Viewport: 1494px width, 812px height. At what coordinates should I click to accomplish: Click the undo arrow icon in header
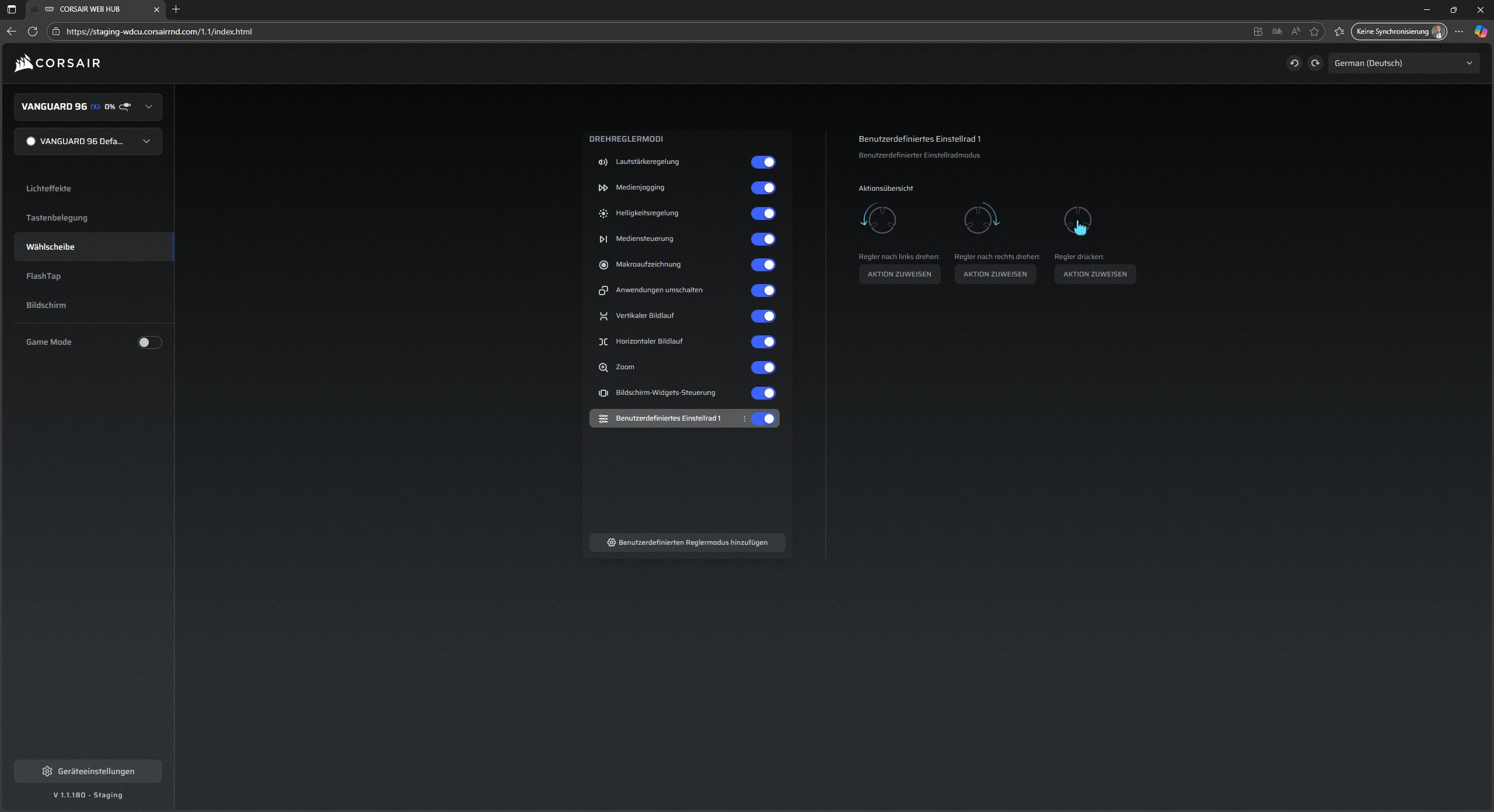[x=1294, y=63]
